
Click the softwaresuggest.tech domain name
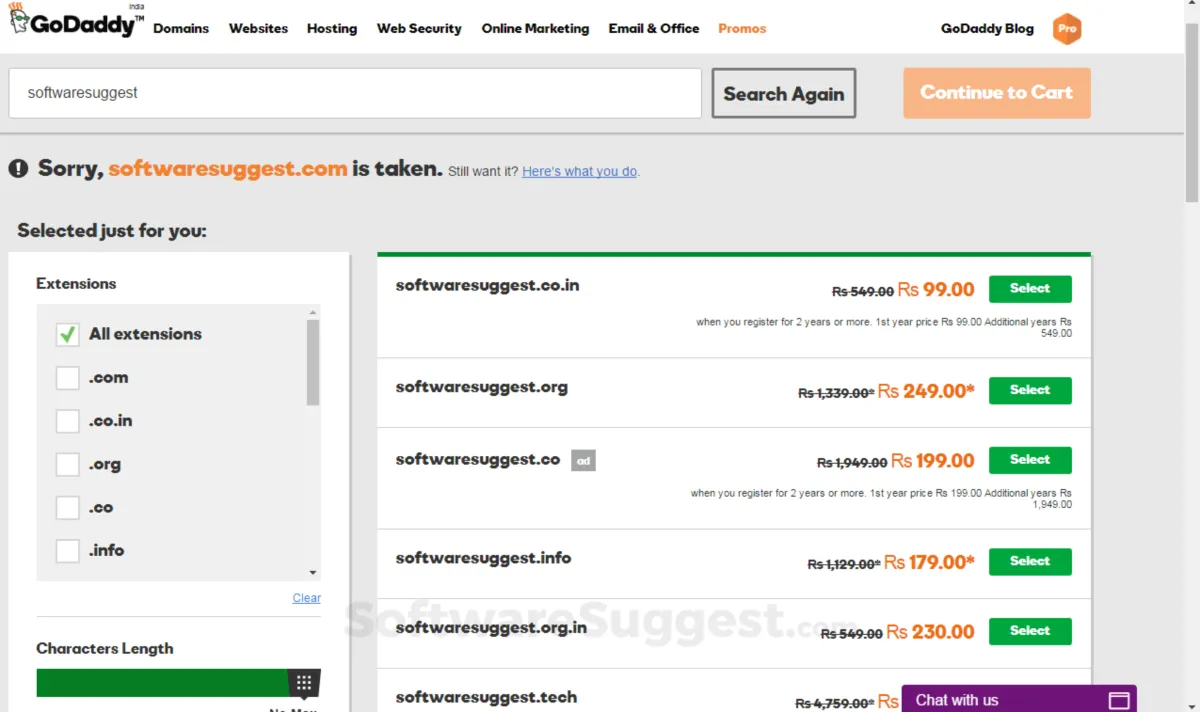click(486, 697)
